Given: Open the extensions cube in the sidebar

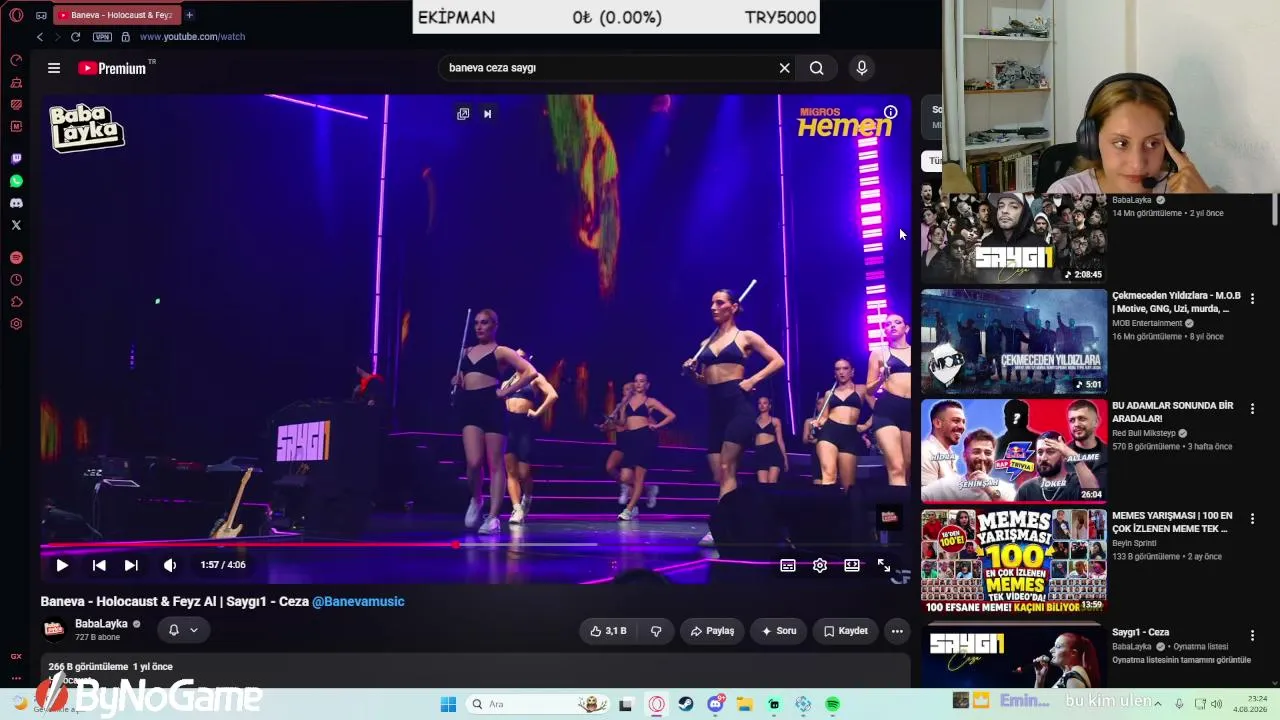Looking at the screenshot, I should (16, 302).
